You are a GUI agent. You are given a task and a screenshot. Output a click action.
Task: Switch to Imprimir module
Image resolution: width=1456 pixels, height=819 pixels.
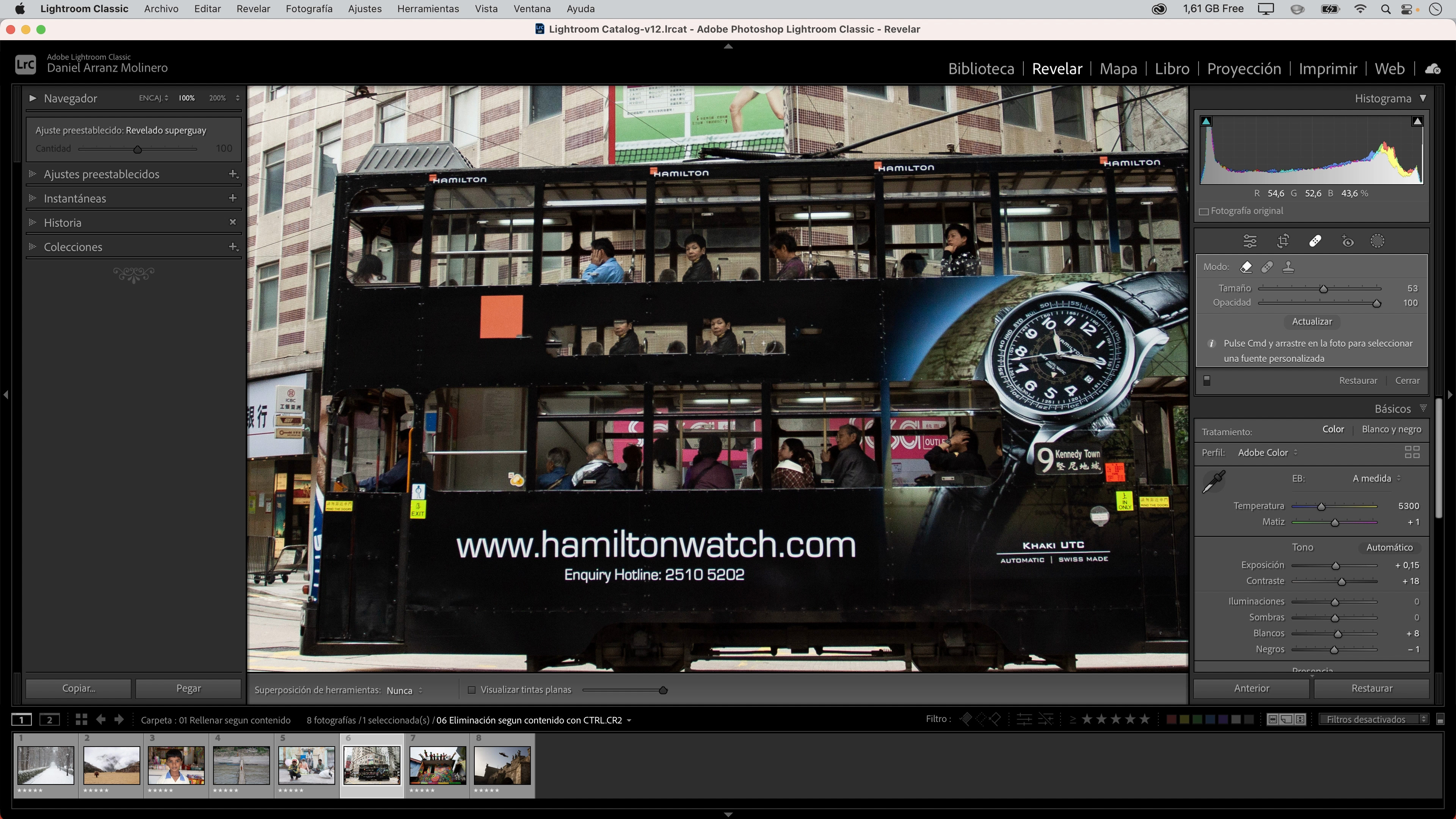(1328, 69)
